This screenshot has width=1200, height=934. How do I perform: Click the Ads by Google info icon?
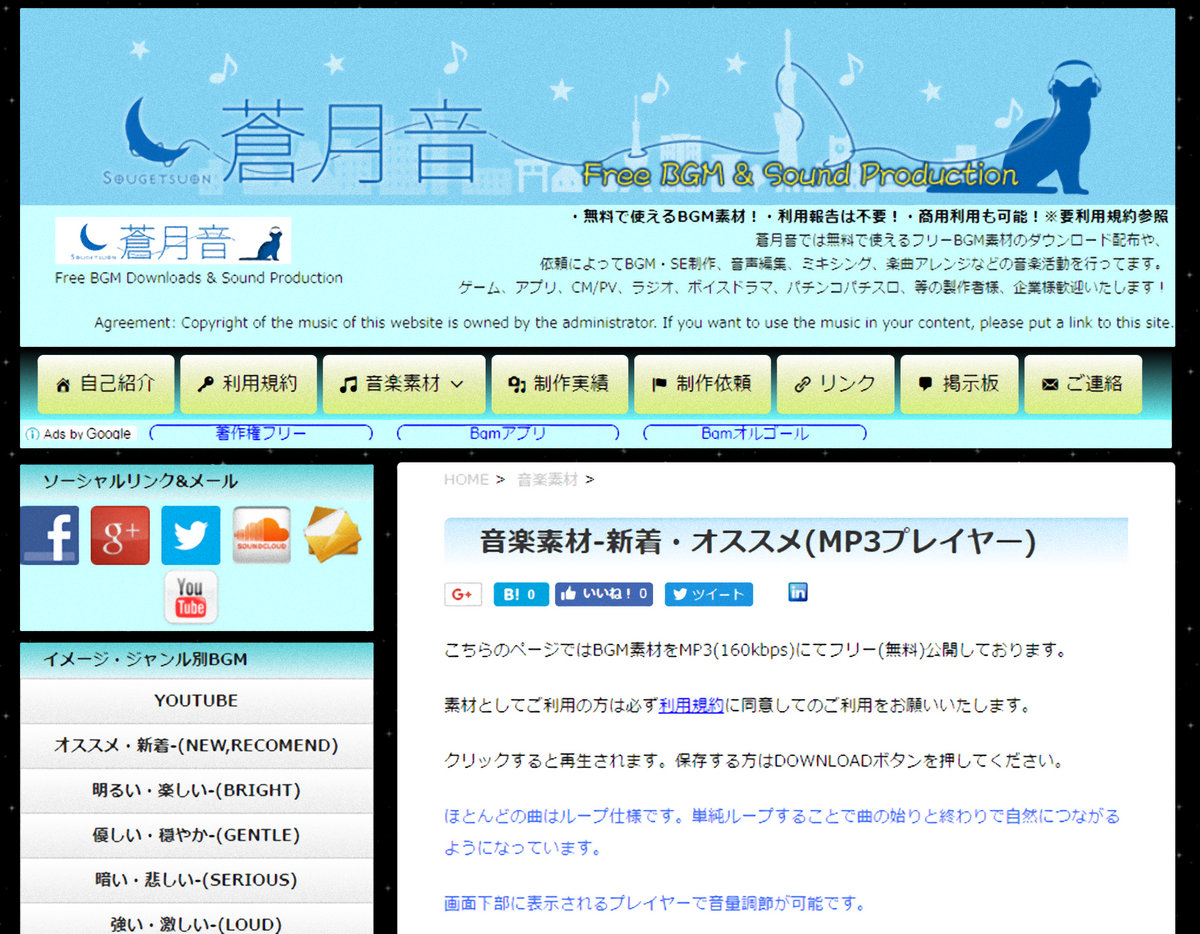tap(32, 434)
